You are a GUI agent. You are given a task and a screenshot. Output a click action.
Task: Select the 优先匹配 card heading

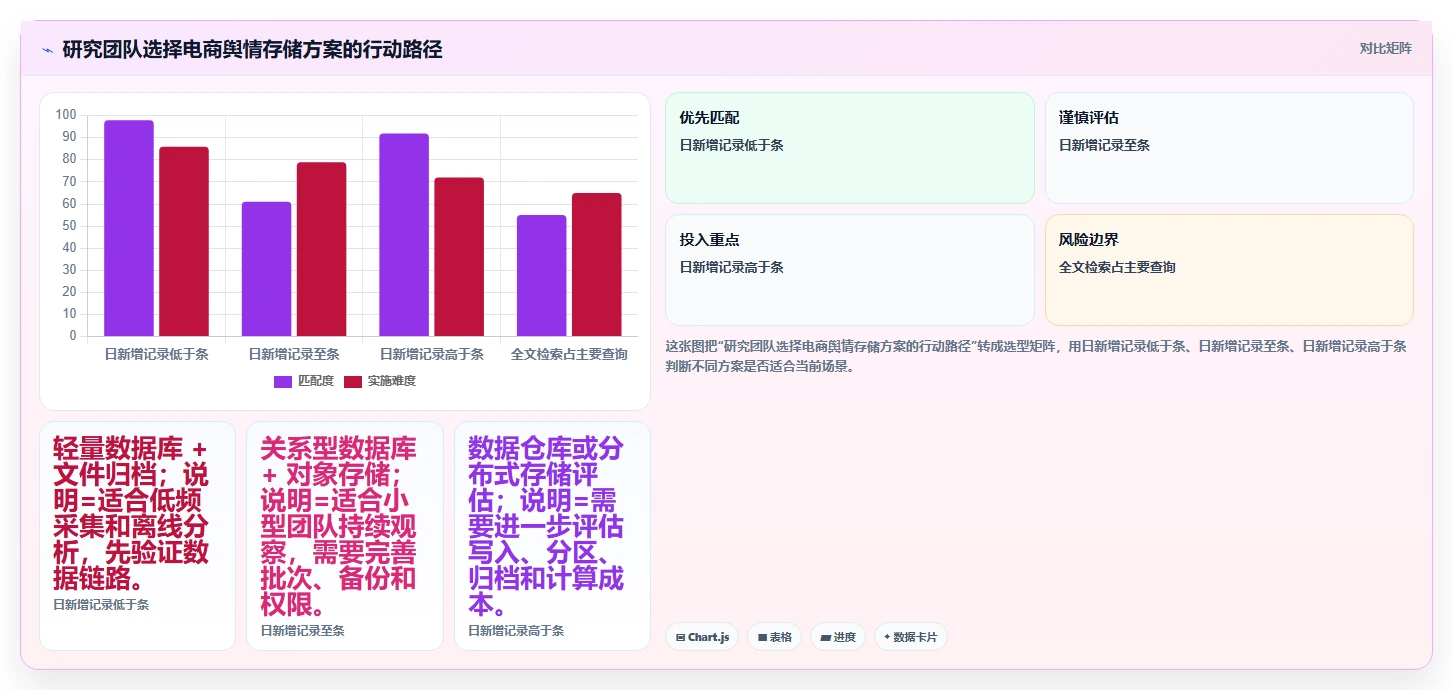tap(709, 118)
